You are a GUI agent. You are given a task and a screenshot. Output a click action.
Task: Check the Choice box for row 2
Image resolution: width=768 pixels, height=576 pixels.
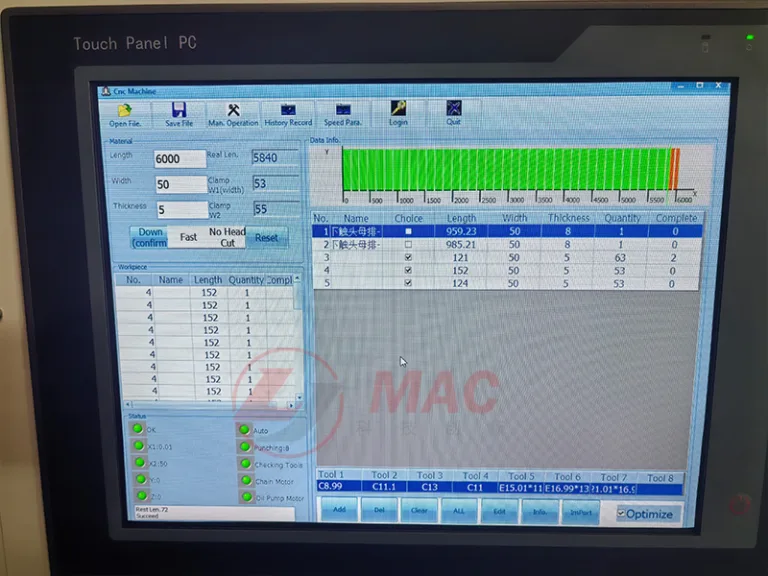click(408, 244)
